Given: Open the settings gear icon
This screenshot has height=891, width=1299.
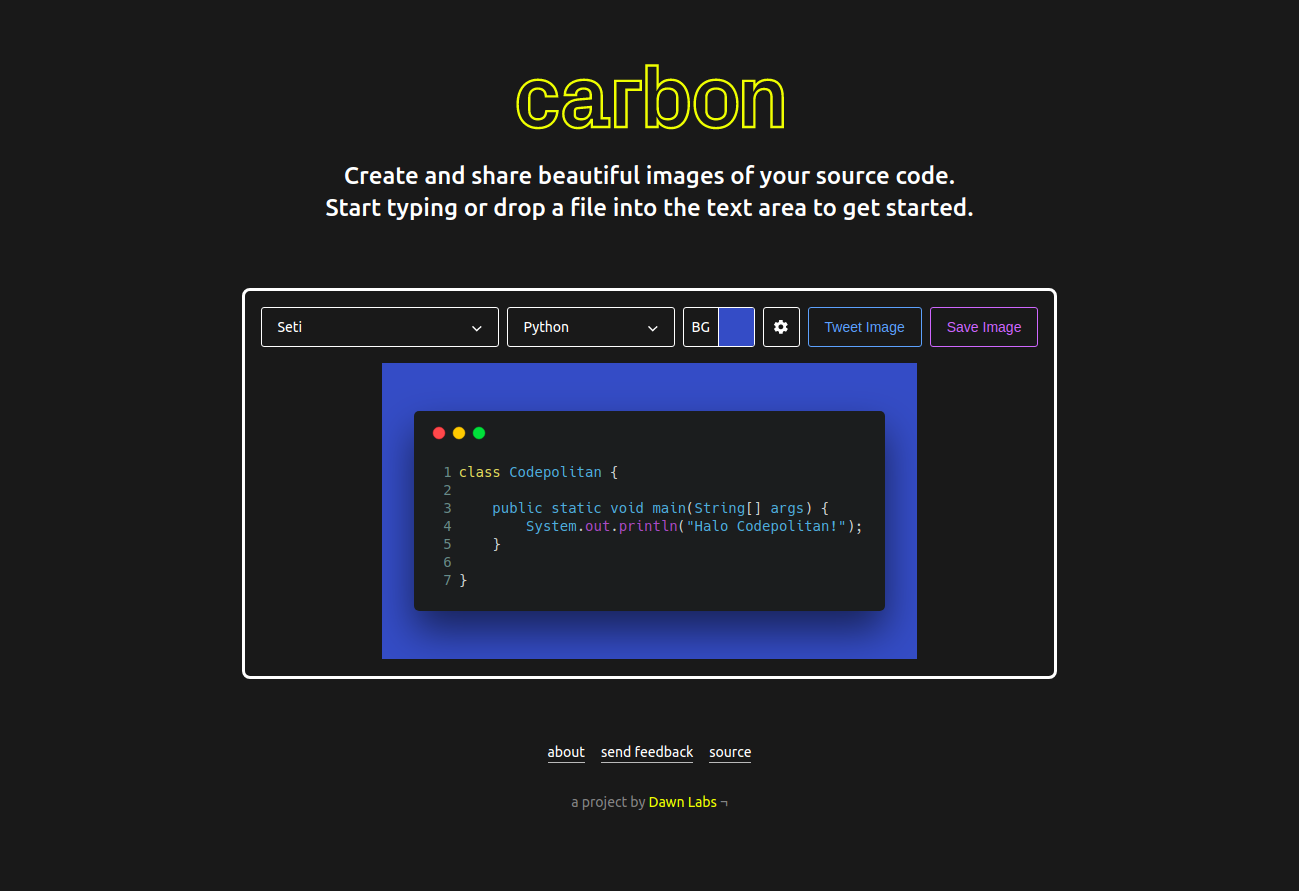Looking at the screenshot, I should point(781,327).
